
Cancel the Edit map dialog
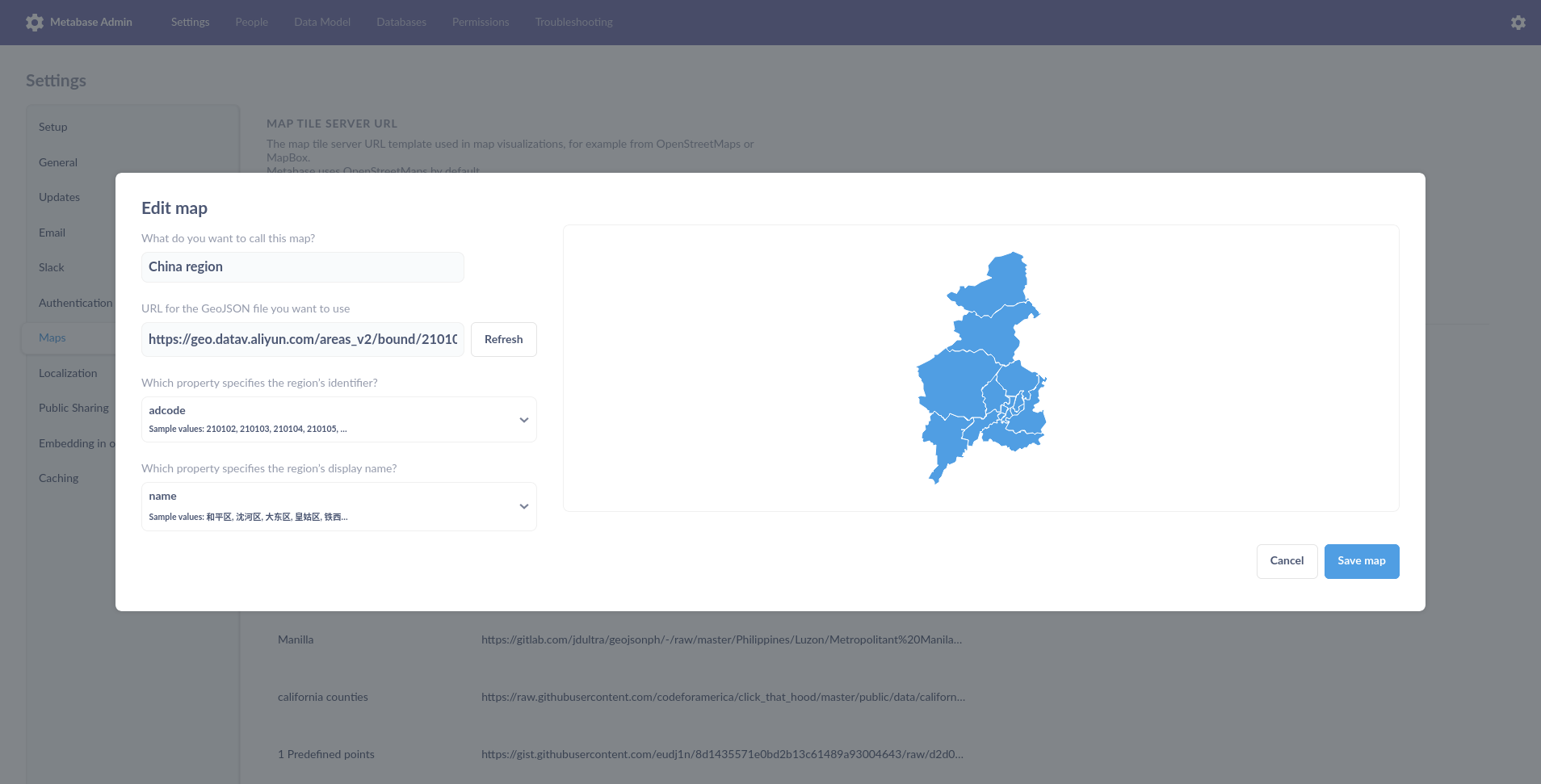1286,560
